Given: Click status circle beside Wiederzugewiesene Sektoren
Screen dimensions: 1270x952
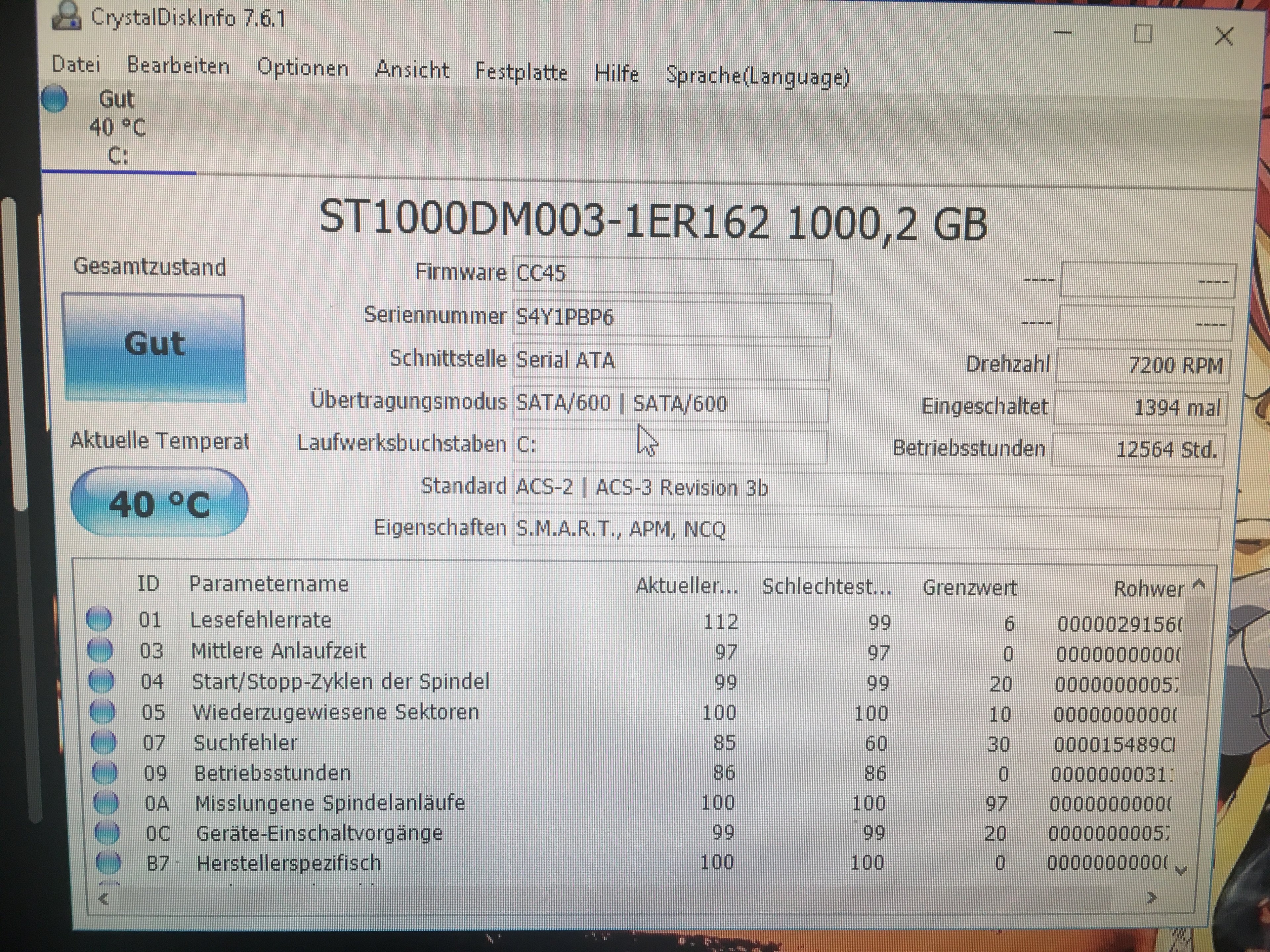Looking at the screenshot, I should (x=103, y=712).
